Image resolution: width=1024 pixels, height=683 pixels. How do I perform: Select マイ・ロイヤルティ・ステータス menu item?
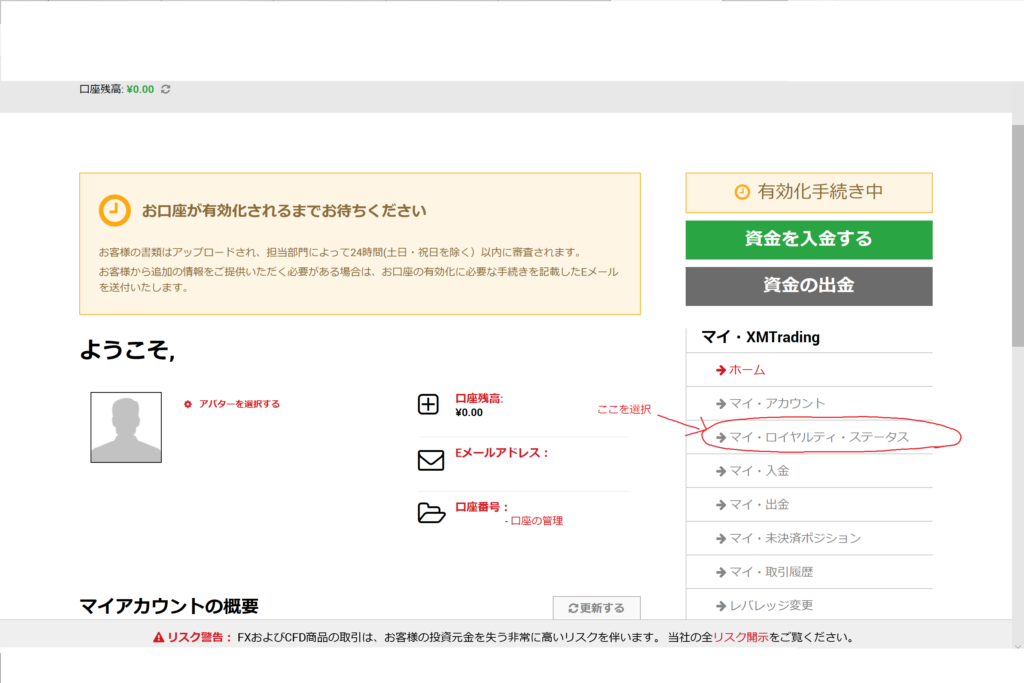pos(818,437)
